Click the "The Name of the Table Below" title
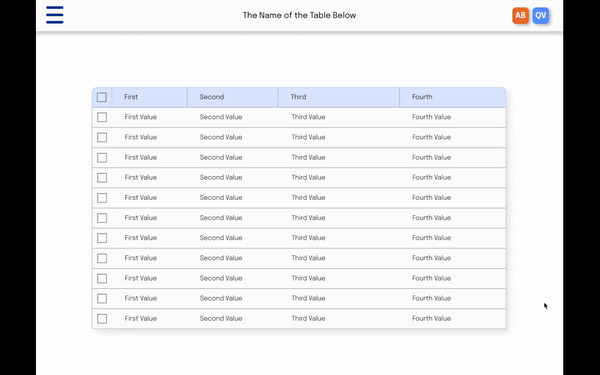The width and height of the screenshot is (600, 375). pyautogui.click(x=299, y=15)
